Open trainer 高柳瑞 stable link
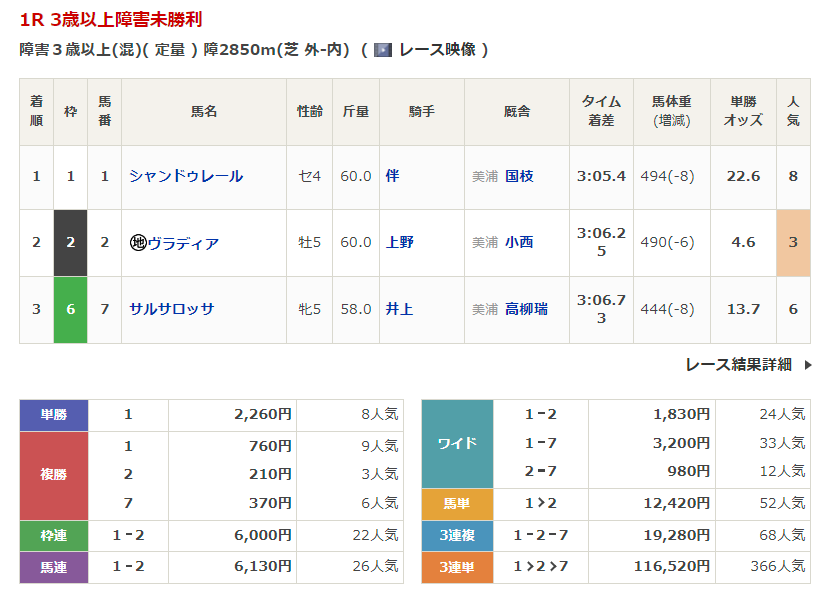Image resolution: width=824 pixels, height=590 pixels. [526, 309]
